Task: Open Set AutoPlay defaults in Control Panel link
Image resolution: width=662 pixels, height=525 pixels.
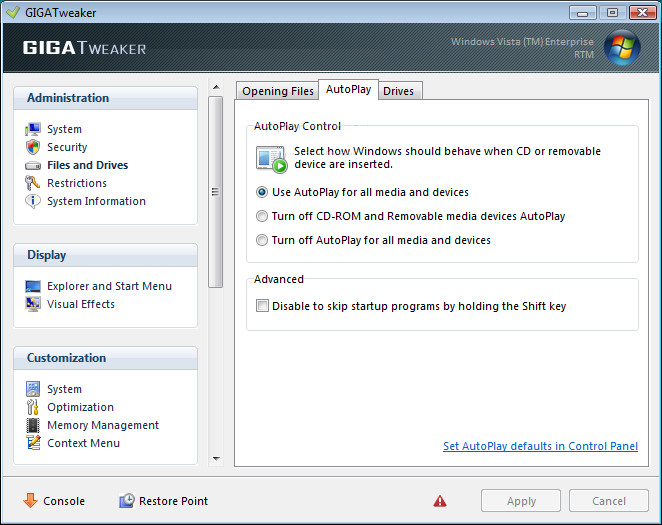Action: coord(540,446)
